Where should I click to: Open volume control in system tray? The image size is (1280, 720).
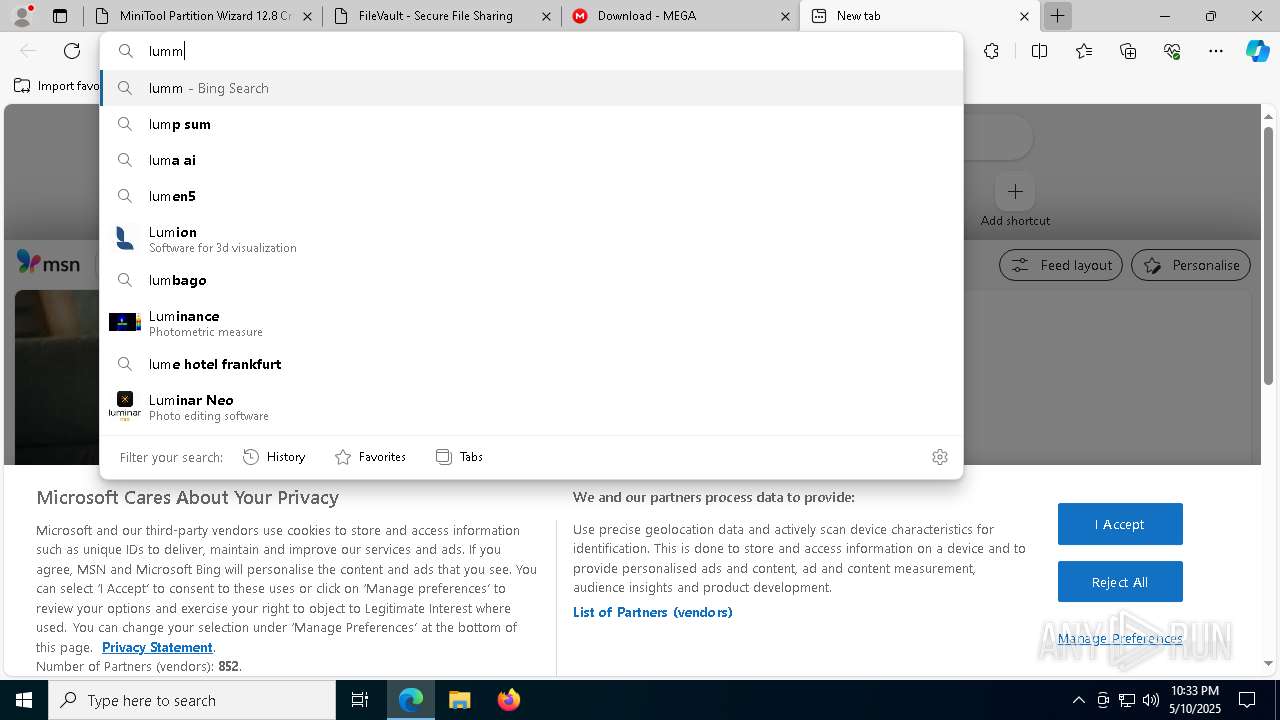point(1151,700)
